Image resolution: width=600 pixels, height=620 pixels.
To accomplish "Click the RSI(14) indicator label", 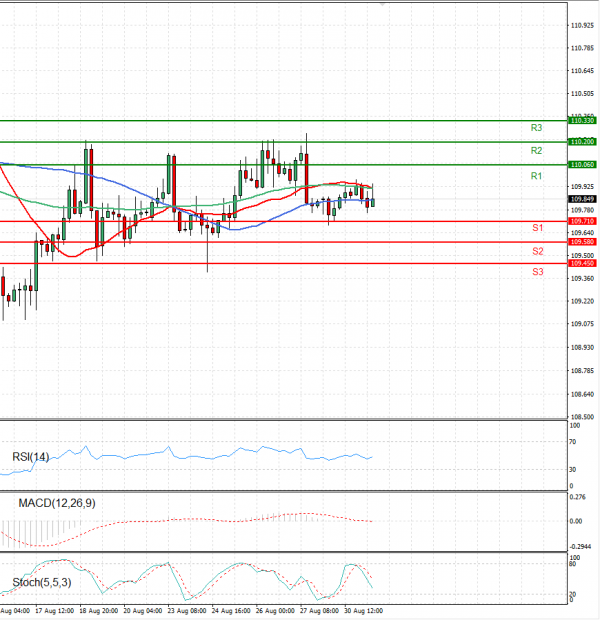I will [31, 457].
